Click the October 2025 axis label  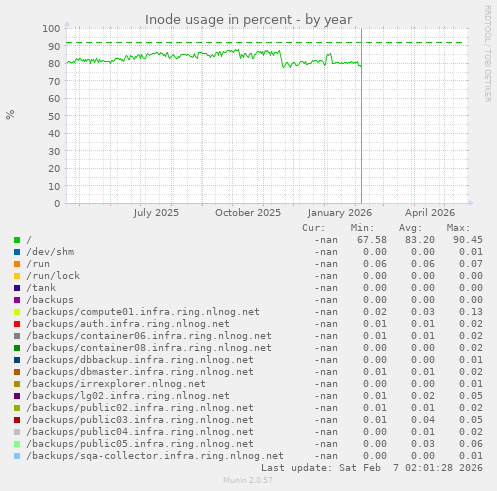[x=248, y=213]
